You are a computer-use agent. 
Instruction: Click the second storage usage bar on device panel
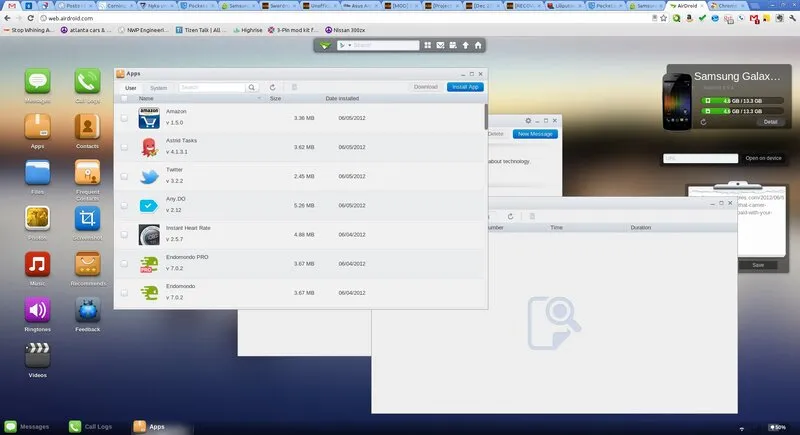pyautogui.click(x=742, y=111)
